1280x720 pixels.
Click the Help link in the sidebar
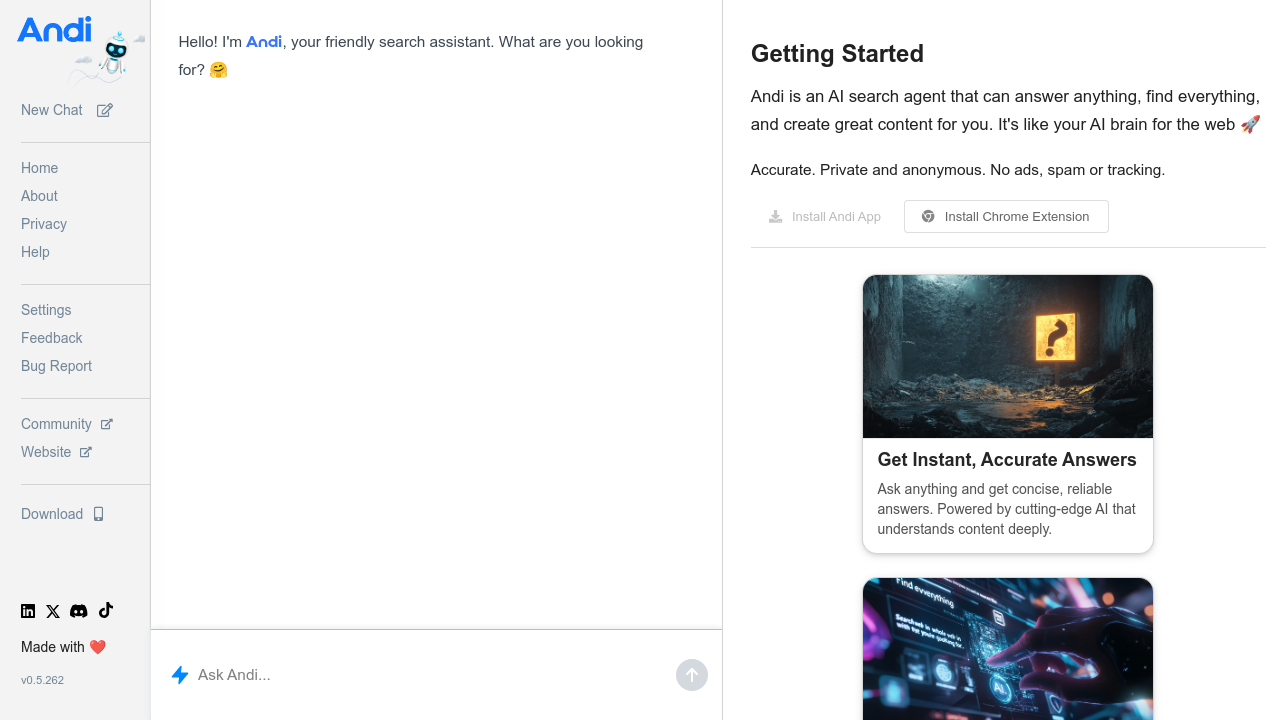point(36,252)
